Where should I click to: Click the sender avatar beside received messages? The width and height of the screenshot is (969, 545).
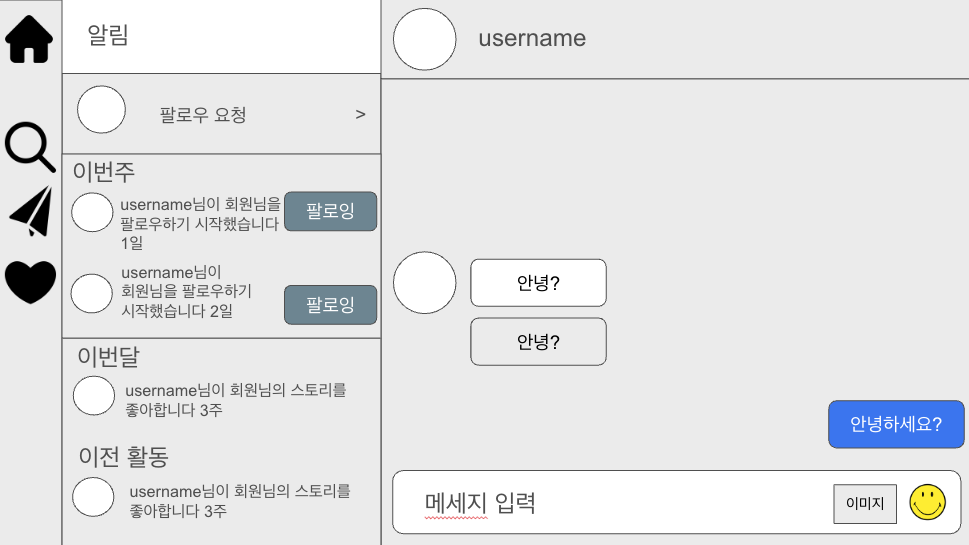[x=425, y=282]
